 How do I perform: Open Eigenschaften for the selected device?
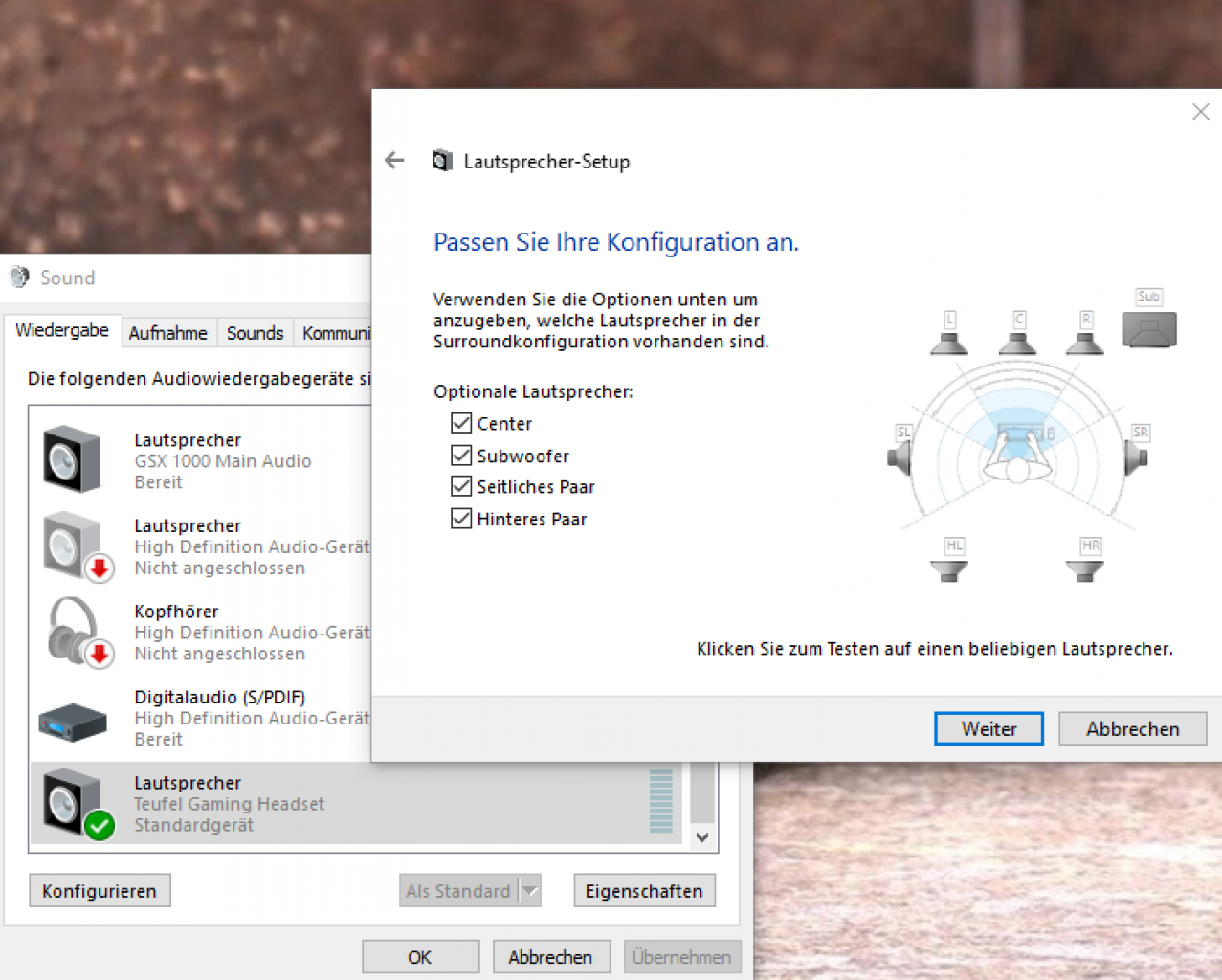(644, 891)
